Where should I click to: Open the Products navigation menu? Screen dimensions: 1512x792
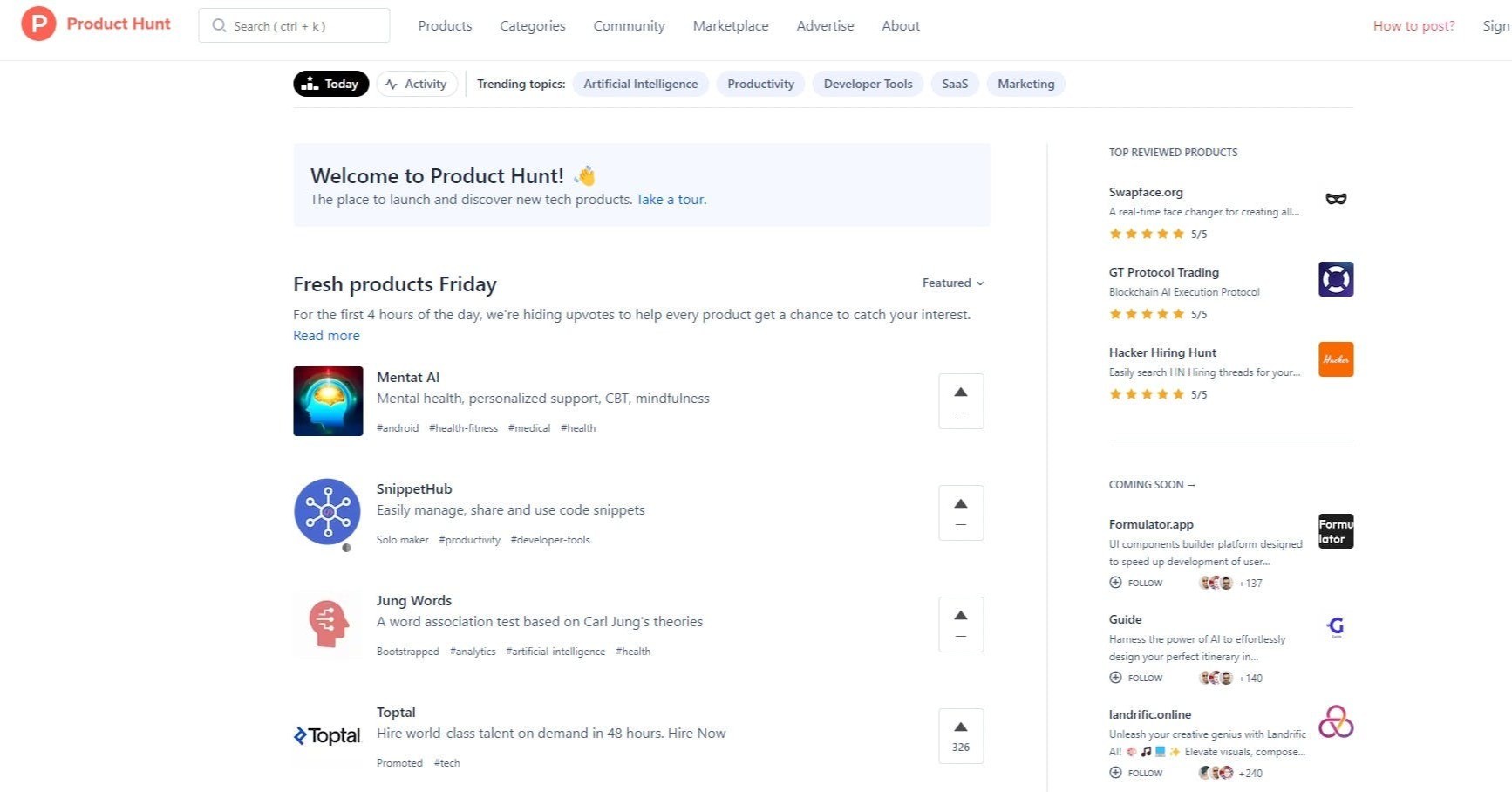pos(445,26)
